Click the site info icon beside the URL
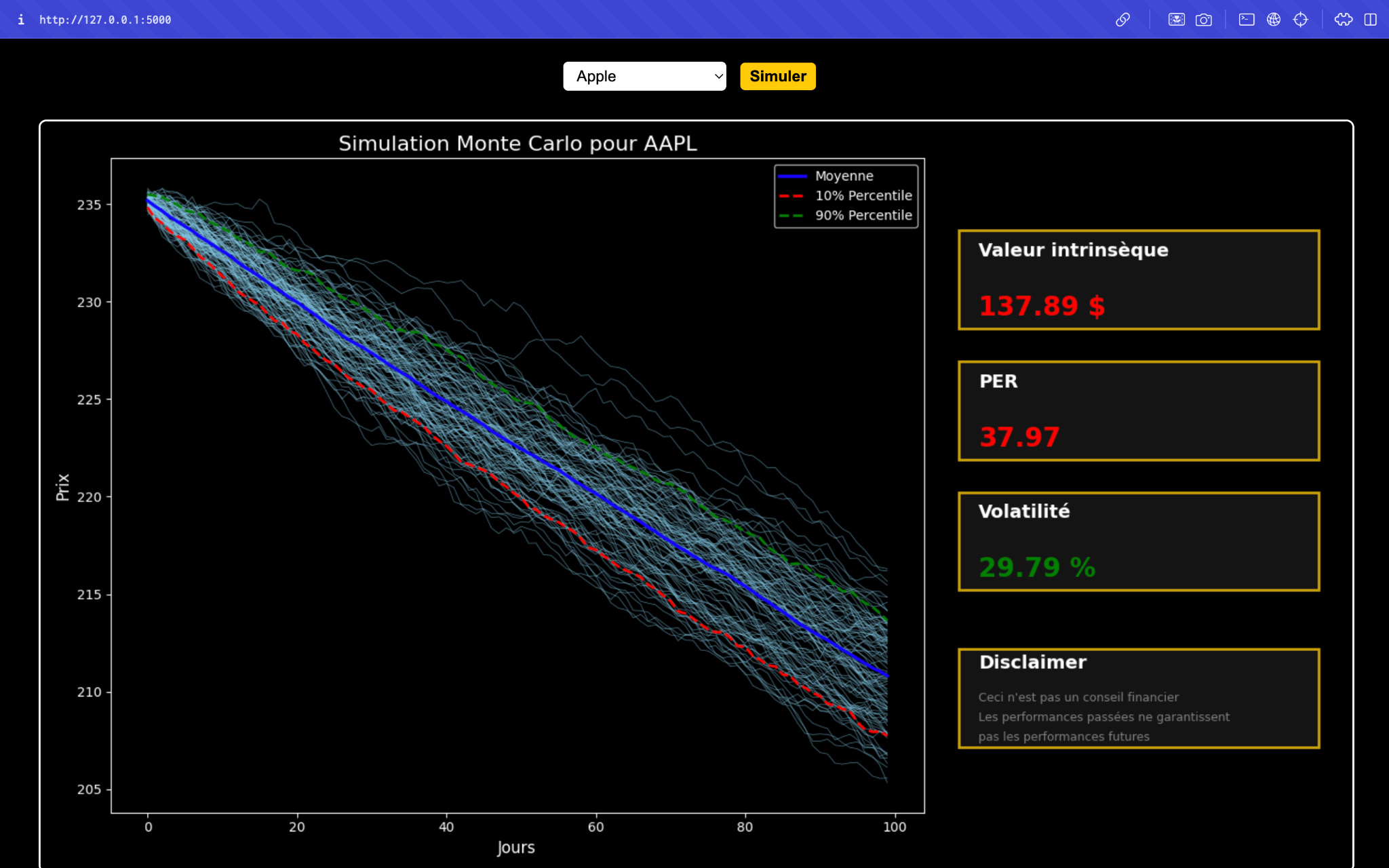The height and width of the screenshot is (868, 1389). pos(21,20)
